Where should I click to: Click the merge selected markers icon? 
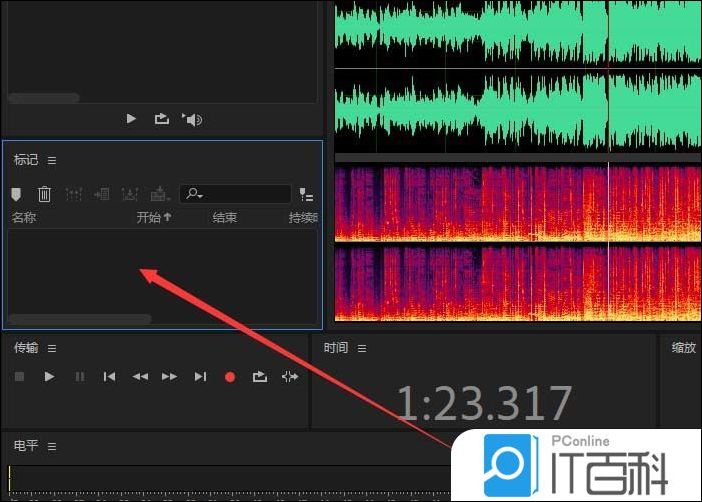click(x=73, y=194)
